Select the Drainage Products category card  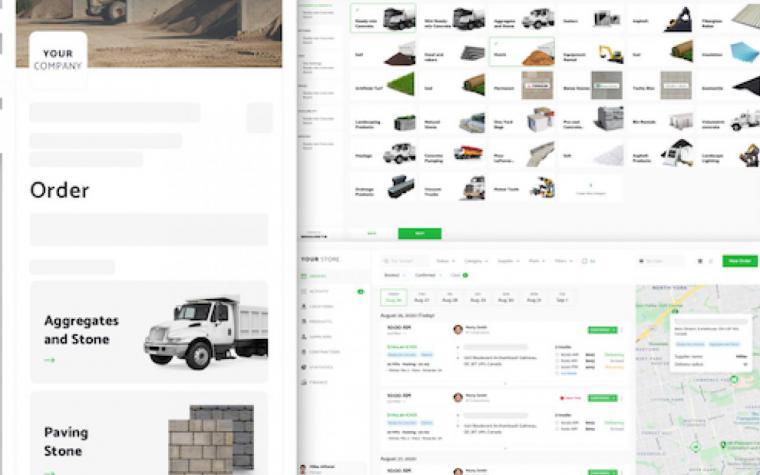[x=383, y=187]
